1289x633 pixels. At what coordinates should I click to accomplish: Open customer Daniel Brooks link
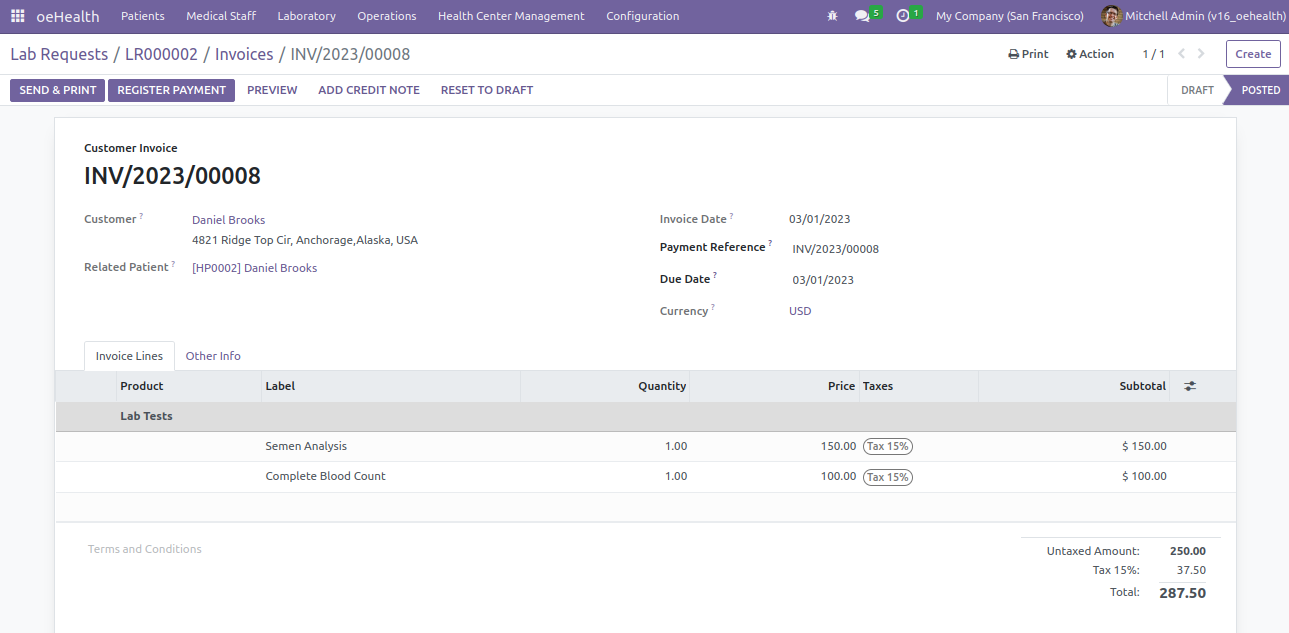(228, 220)
